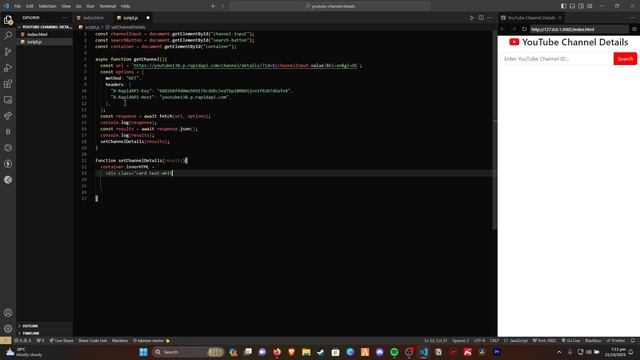Open Customize Layout in title bar
This screenshot has height=360, width=640.
click(590, 6)
